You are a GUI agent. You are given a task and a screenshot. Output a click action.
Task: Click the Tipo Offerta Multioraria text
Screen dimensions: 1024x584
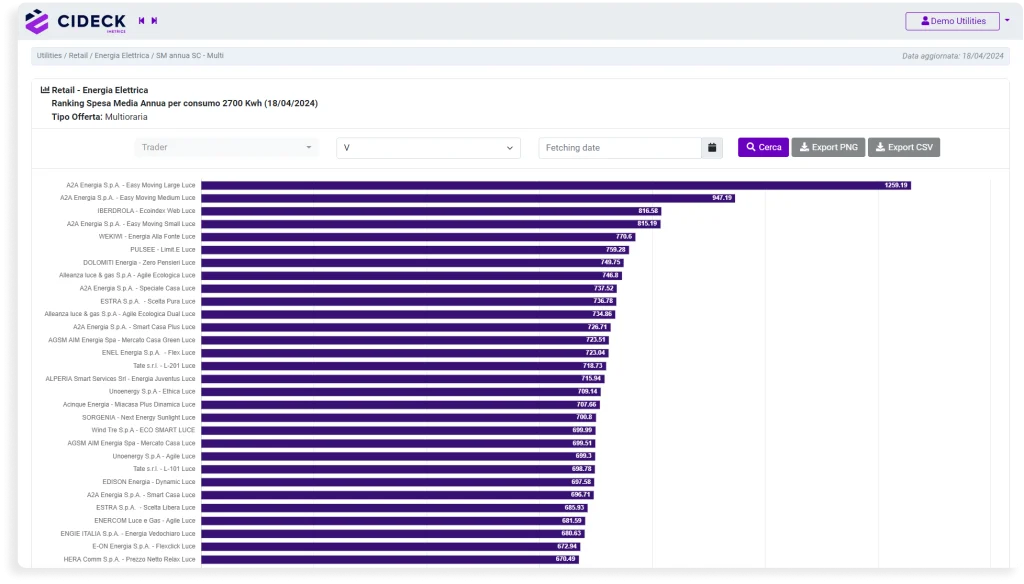(99, 117)
